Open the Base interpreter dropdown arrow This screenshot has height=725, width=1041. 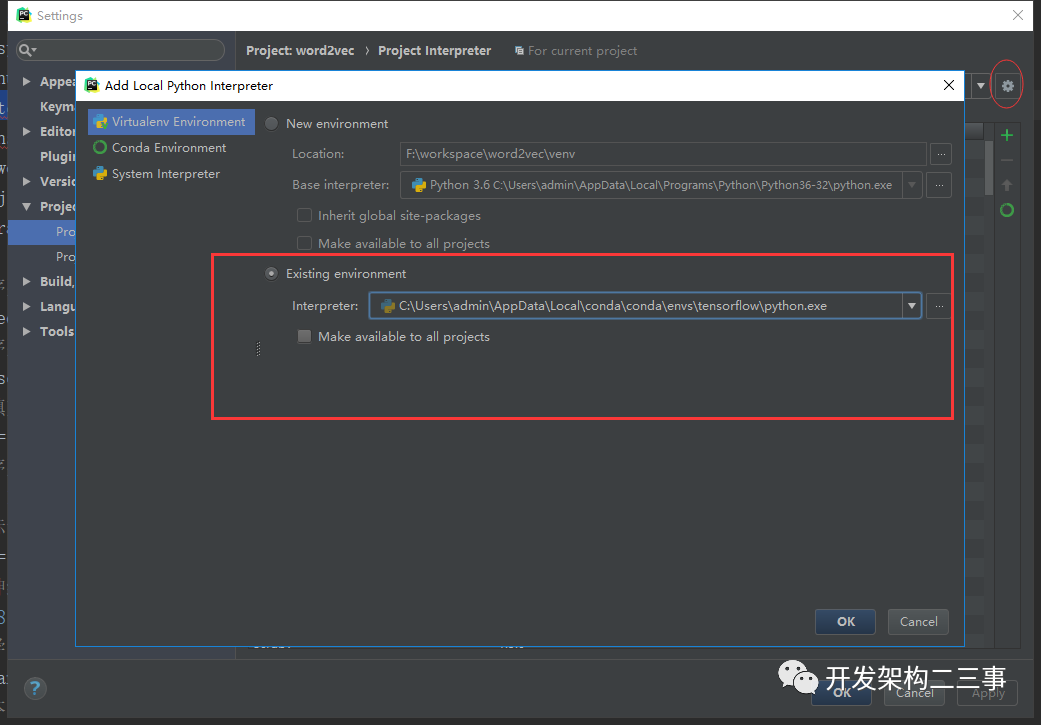pyautogui.click(x=912, y=185)
